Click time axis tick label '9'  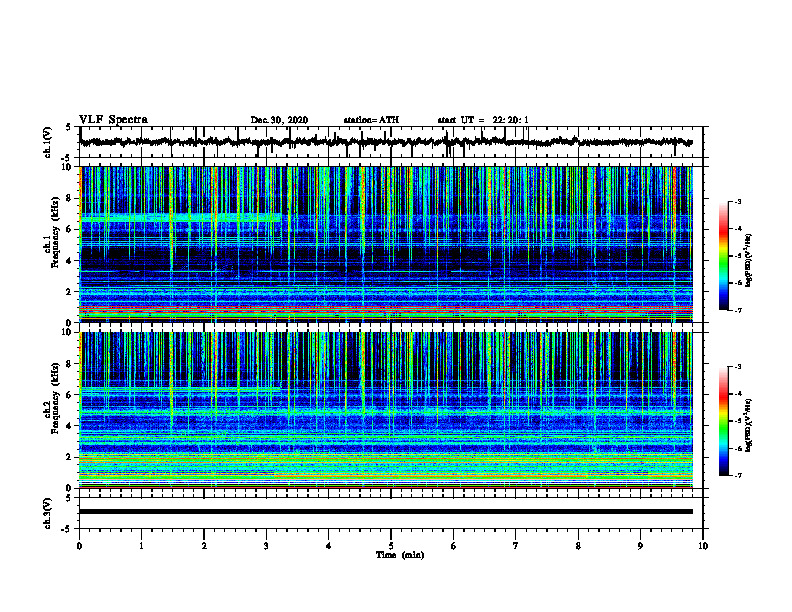click(640, 546)
